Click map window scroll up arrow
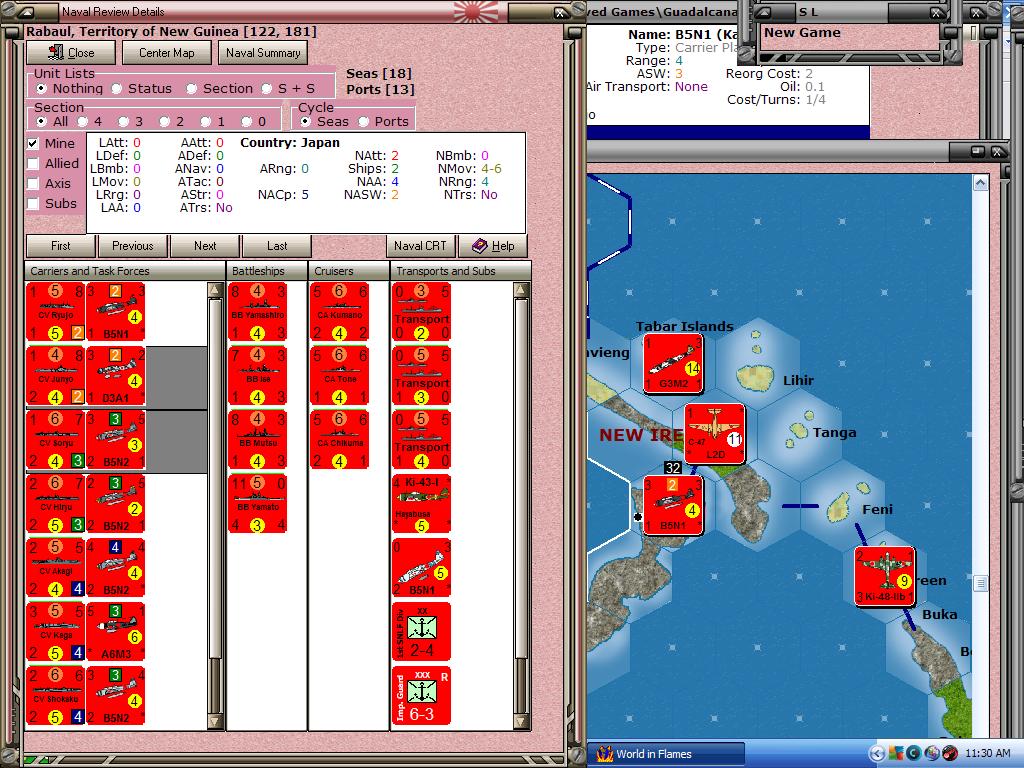 tap(980, 182)
